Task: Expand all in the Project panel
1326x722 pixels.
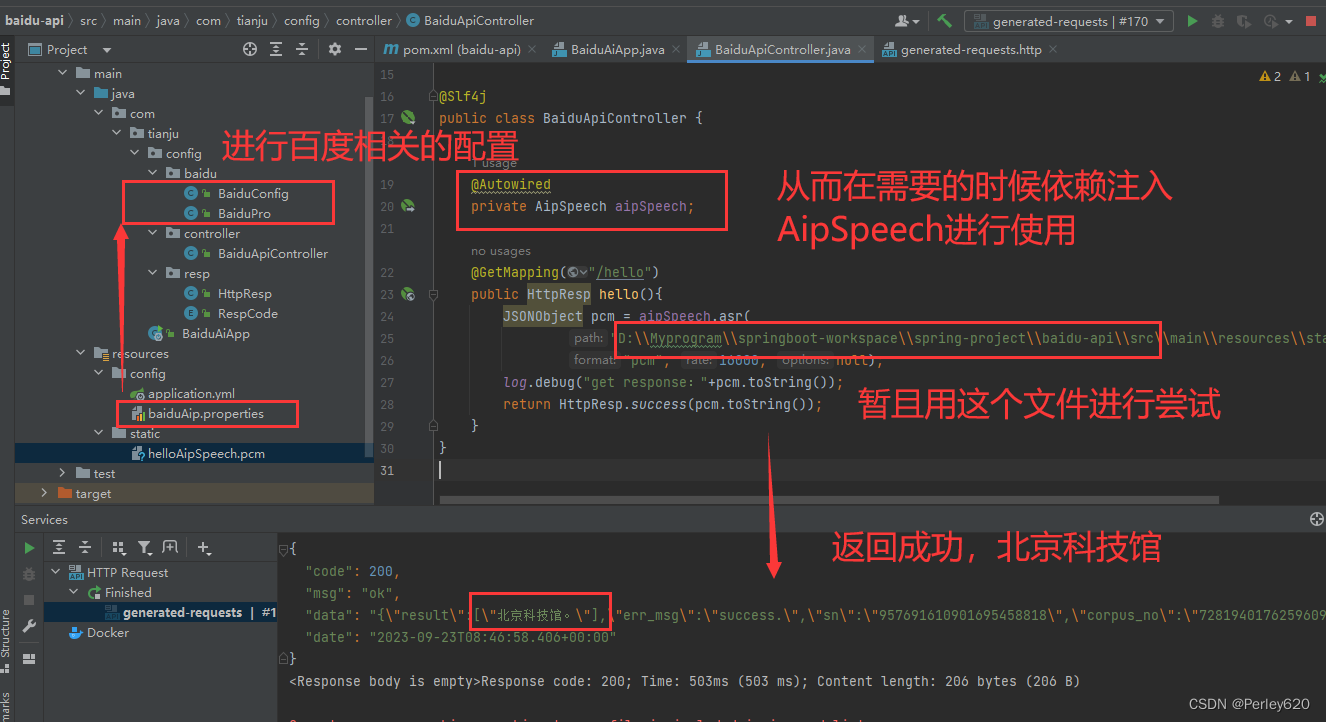Action: pos(276,49)
